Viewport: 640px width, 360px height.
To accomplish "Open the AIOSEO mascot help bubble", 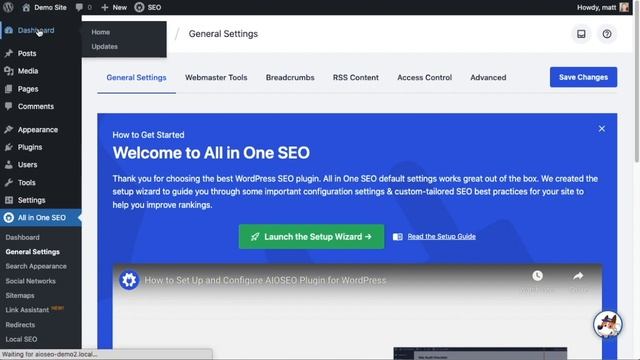I will point(607,325).
